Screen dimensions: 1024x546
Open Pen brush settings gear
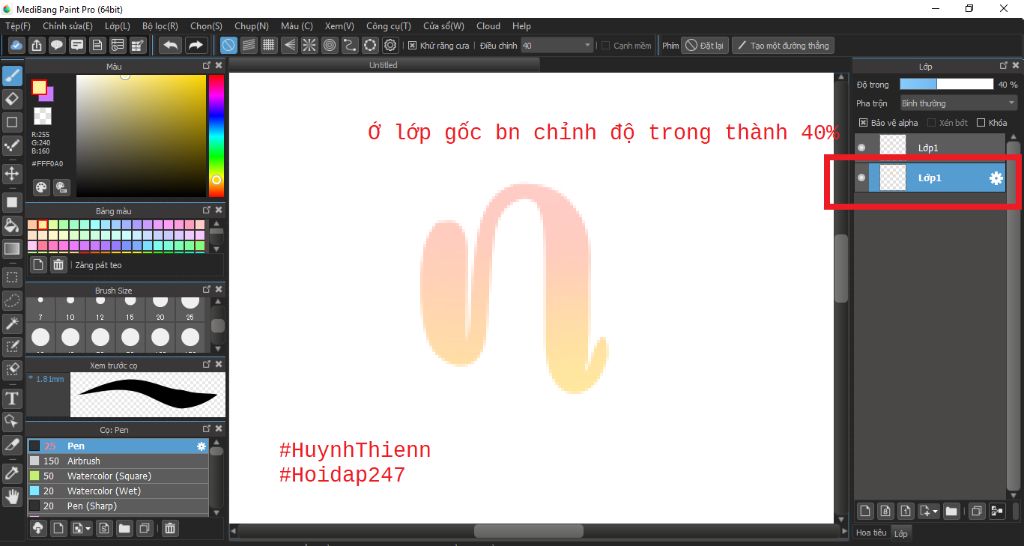point(201,446)
